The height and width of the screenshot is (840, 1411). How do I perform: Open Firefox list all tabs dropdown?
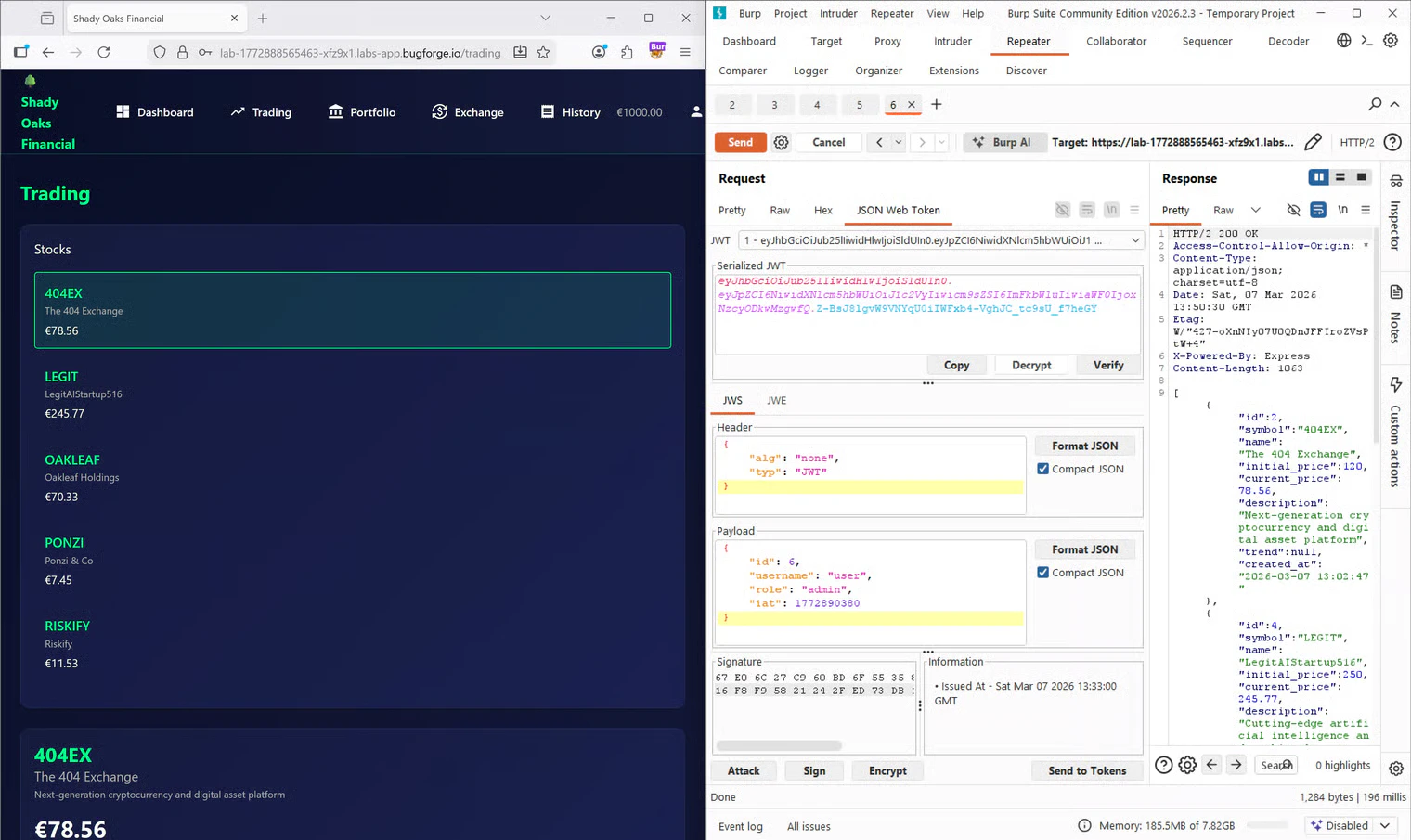[x=545, y=18]
